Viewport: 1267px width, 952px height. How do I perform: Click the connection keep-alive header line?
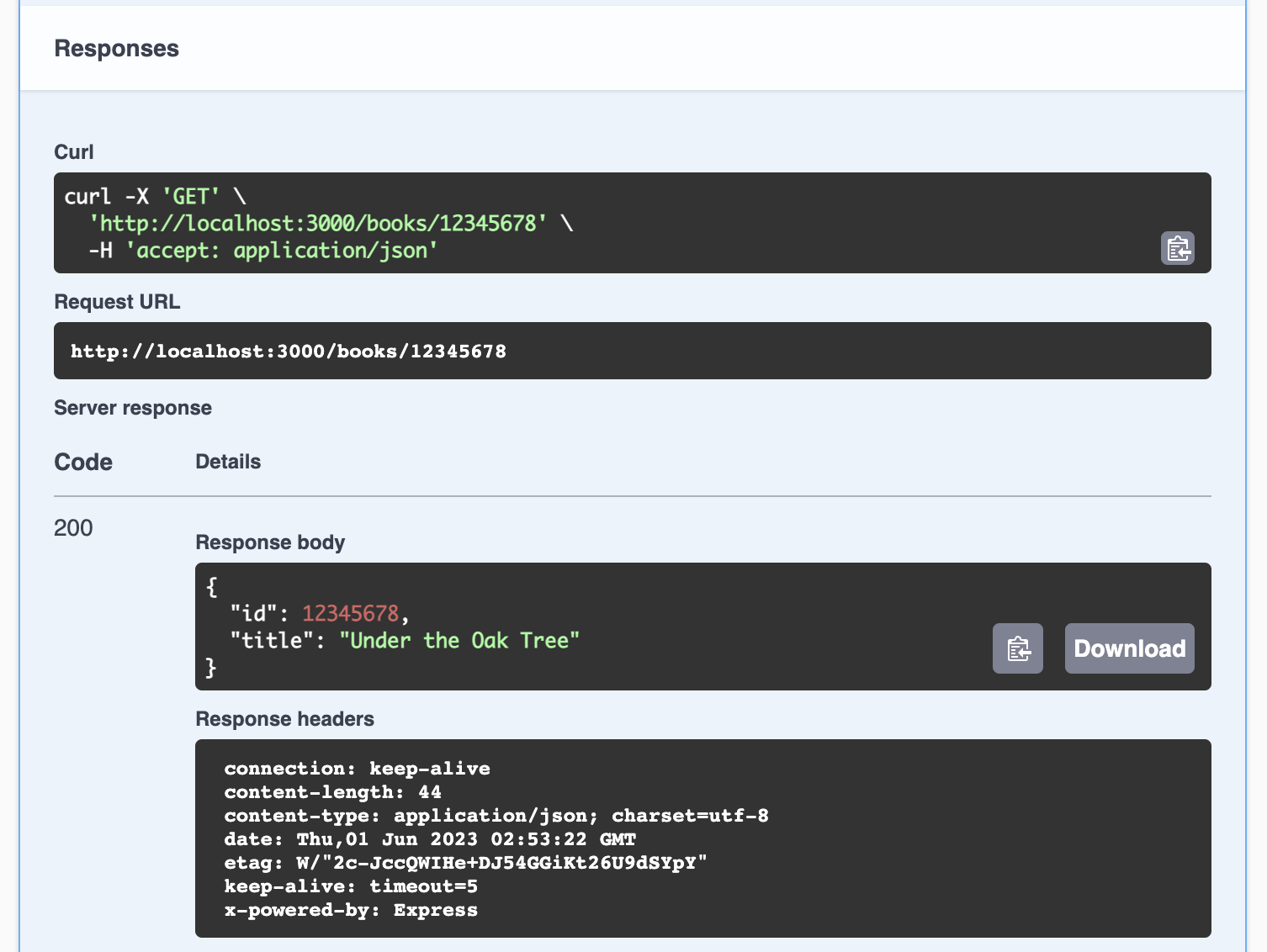357,769
